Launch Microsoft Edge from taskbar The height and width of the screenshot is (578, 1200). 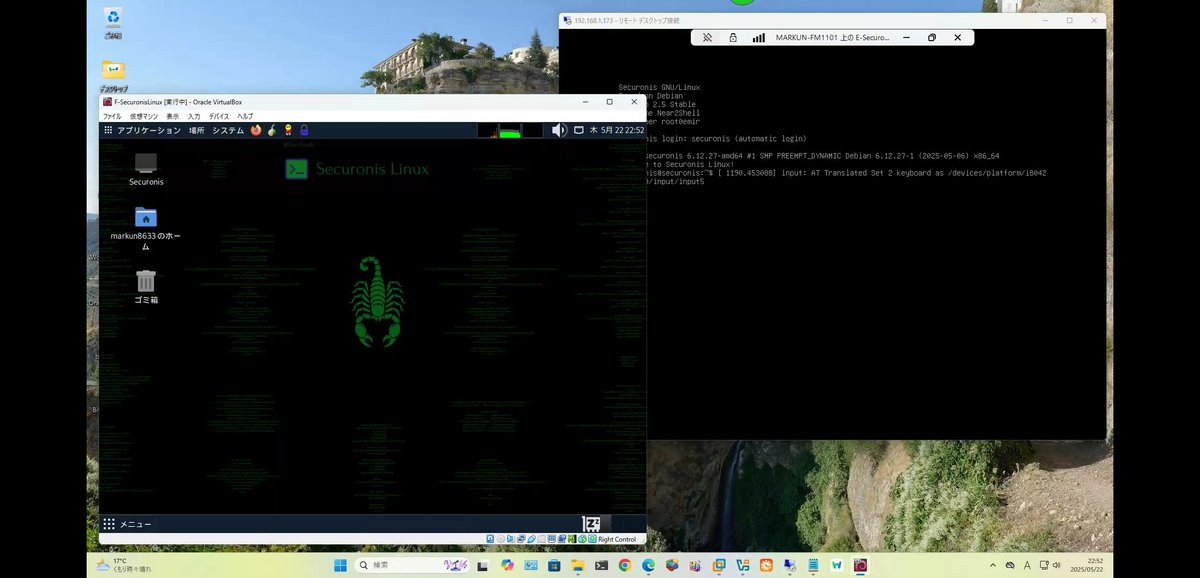(x=648, y=565)
